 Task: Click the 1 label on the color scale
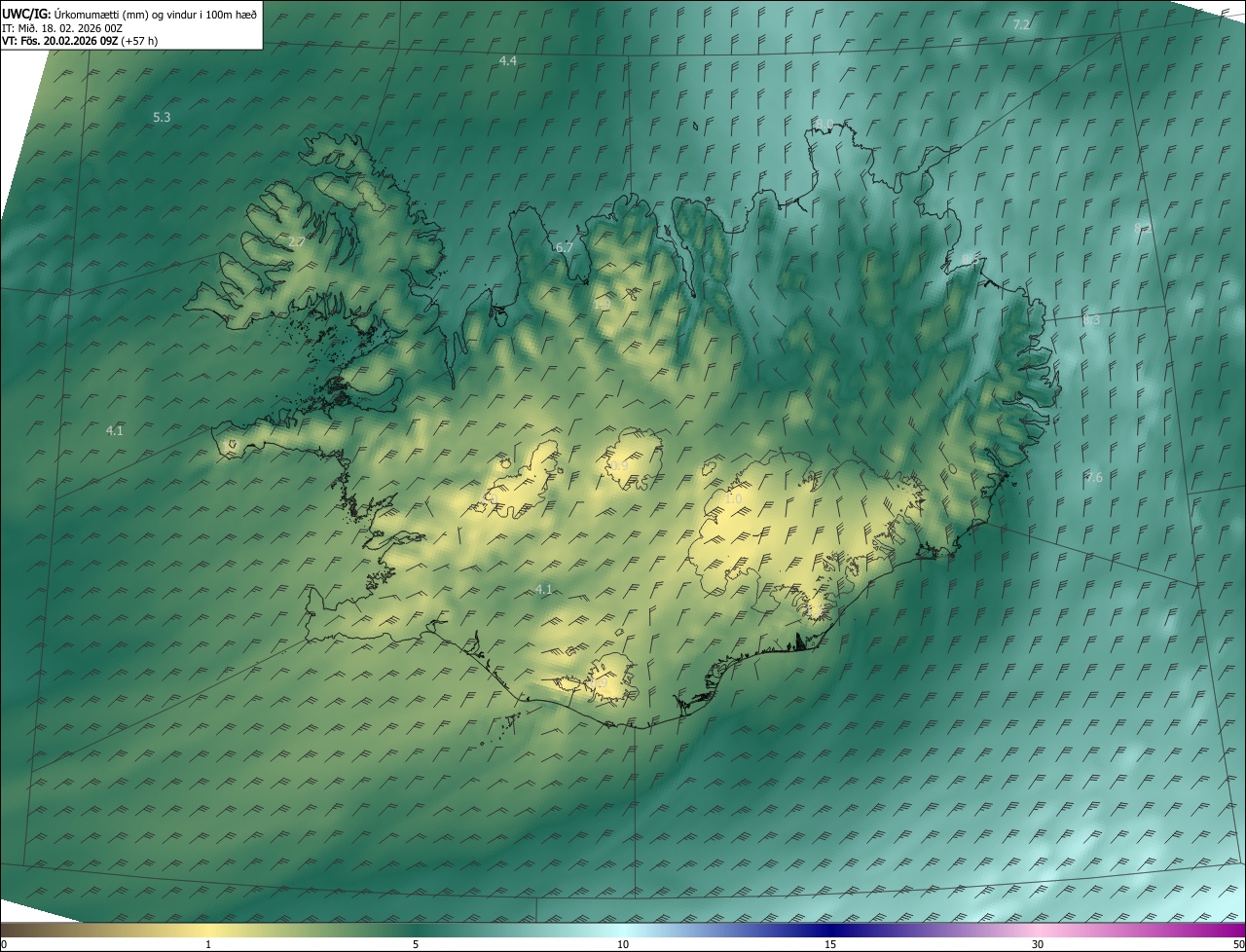tap(208, 944)
